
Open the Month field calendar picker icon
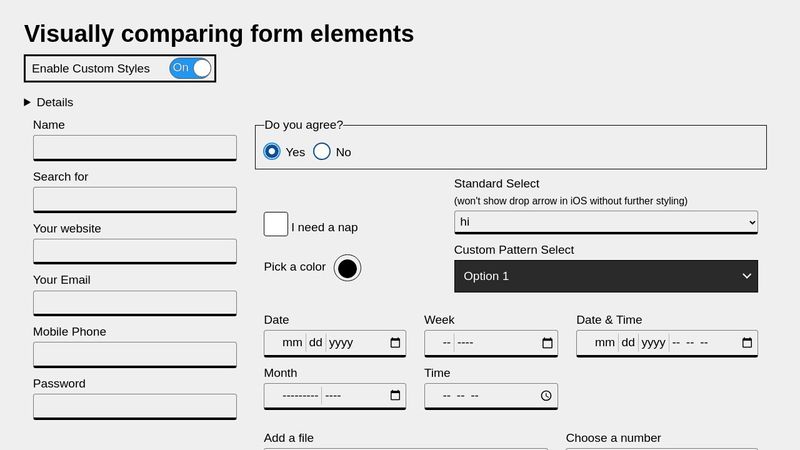[395, 396]
